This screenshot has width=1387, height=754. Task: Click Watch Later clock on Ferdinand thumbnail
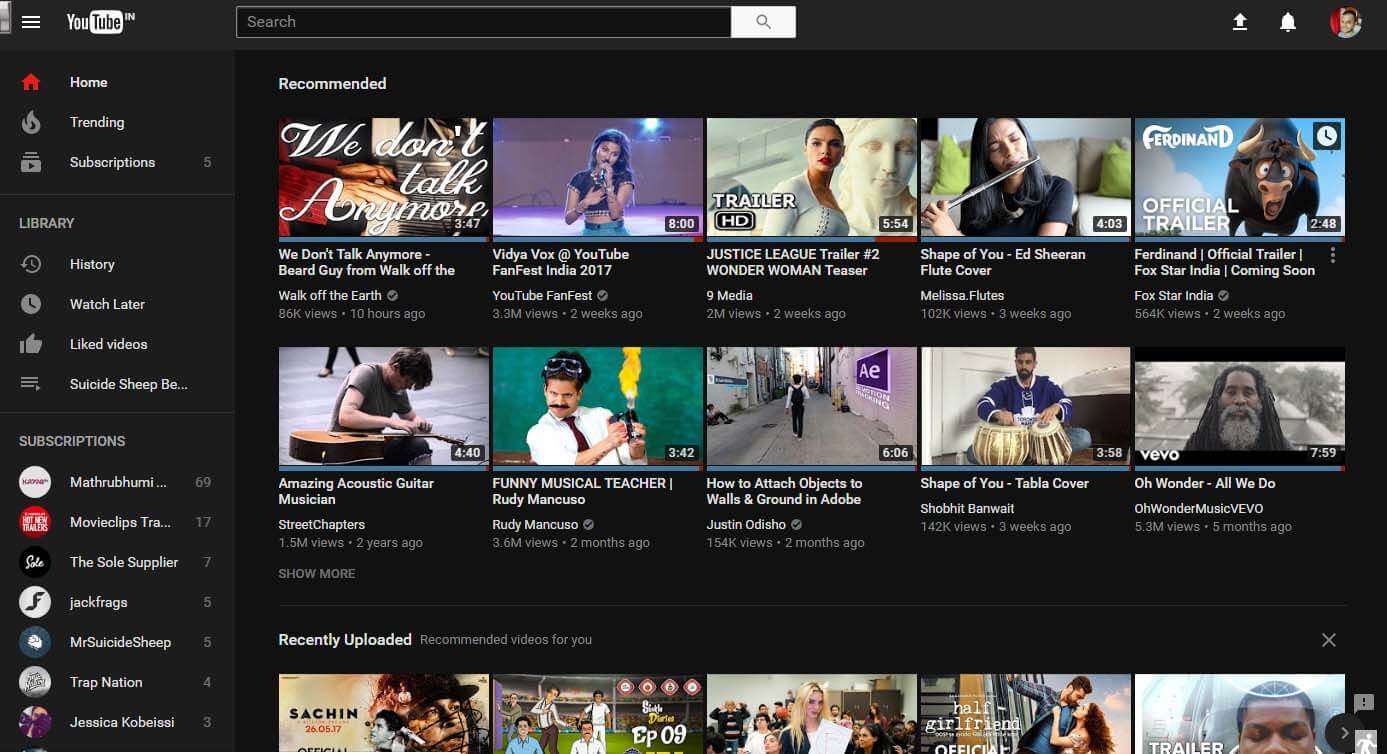pos(1326,137)
